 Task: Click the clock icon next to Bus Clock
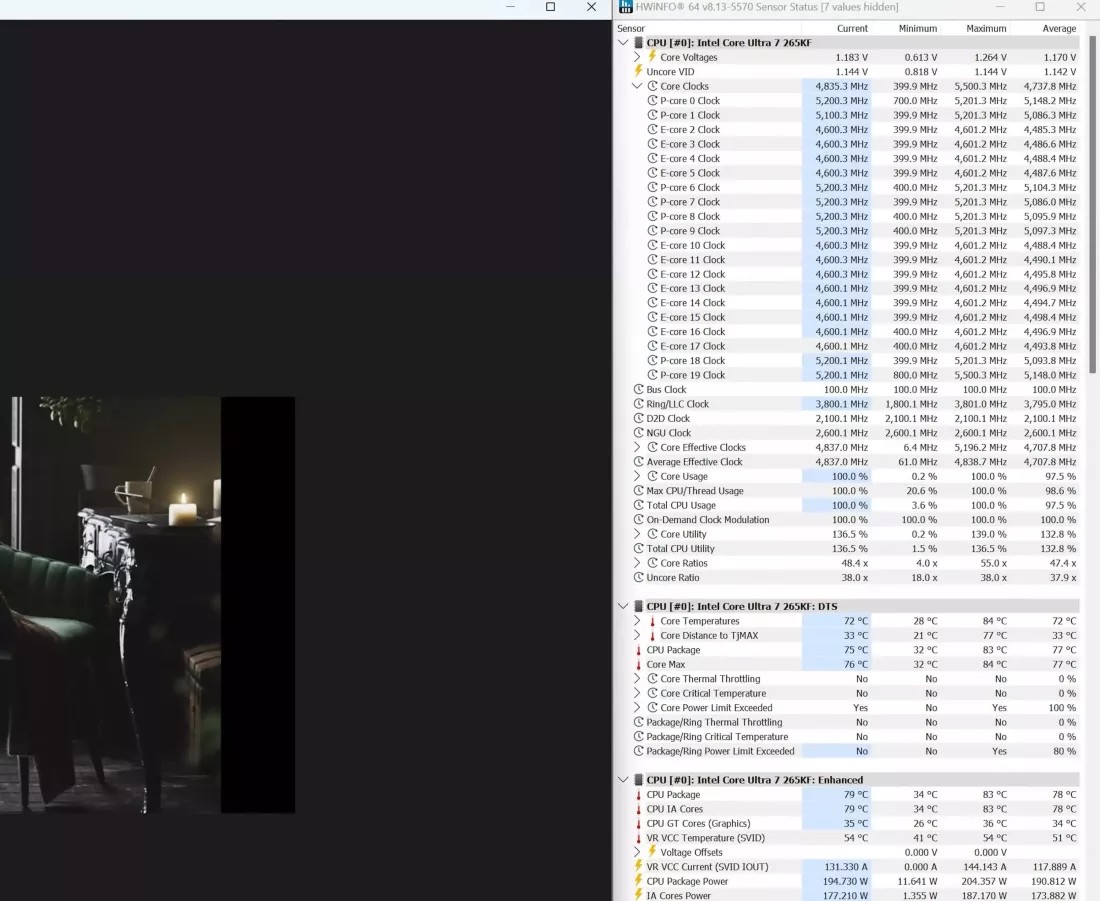coord(639,390)
